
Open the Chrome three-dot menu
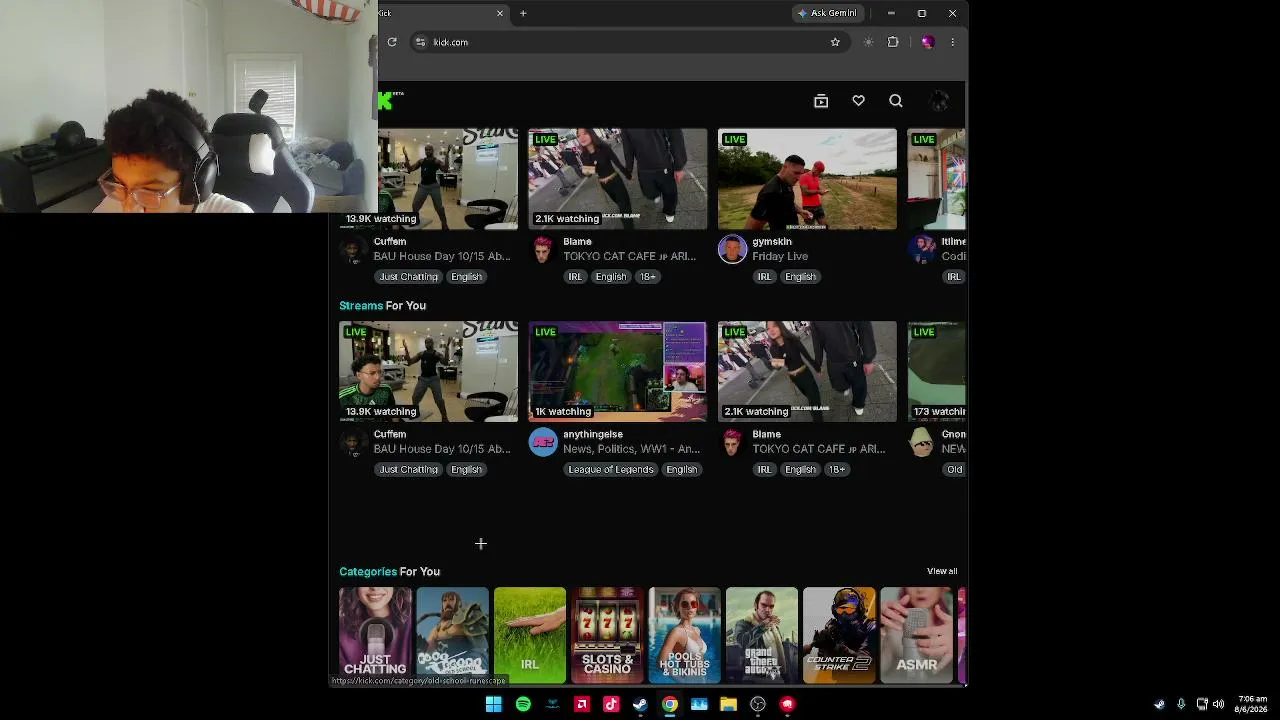tap(952, 42)
